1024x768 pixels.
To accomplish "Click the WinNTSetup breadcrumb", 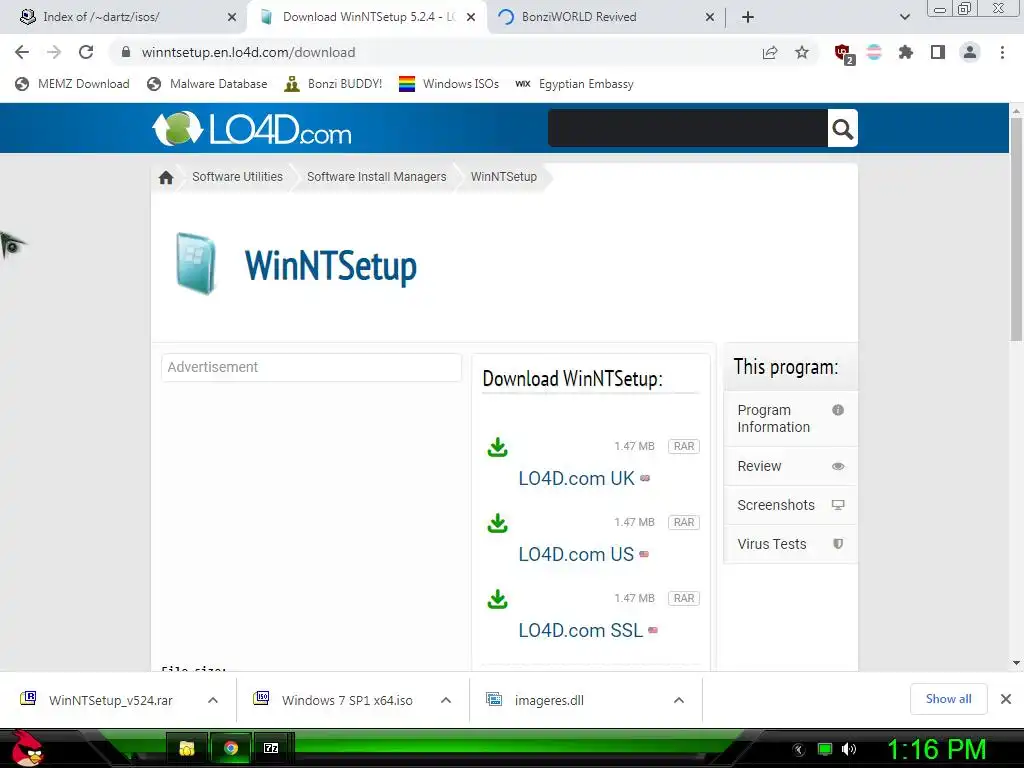I will pos(504,177).
